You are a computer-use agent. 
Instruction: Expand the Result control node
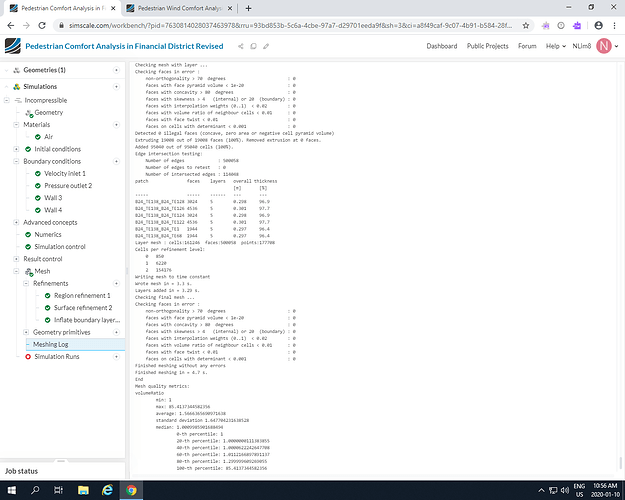coord(16,259)
